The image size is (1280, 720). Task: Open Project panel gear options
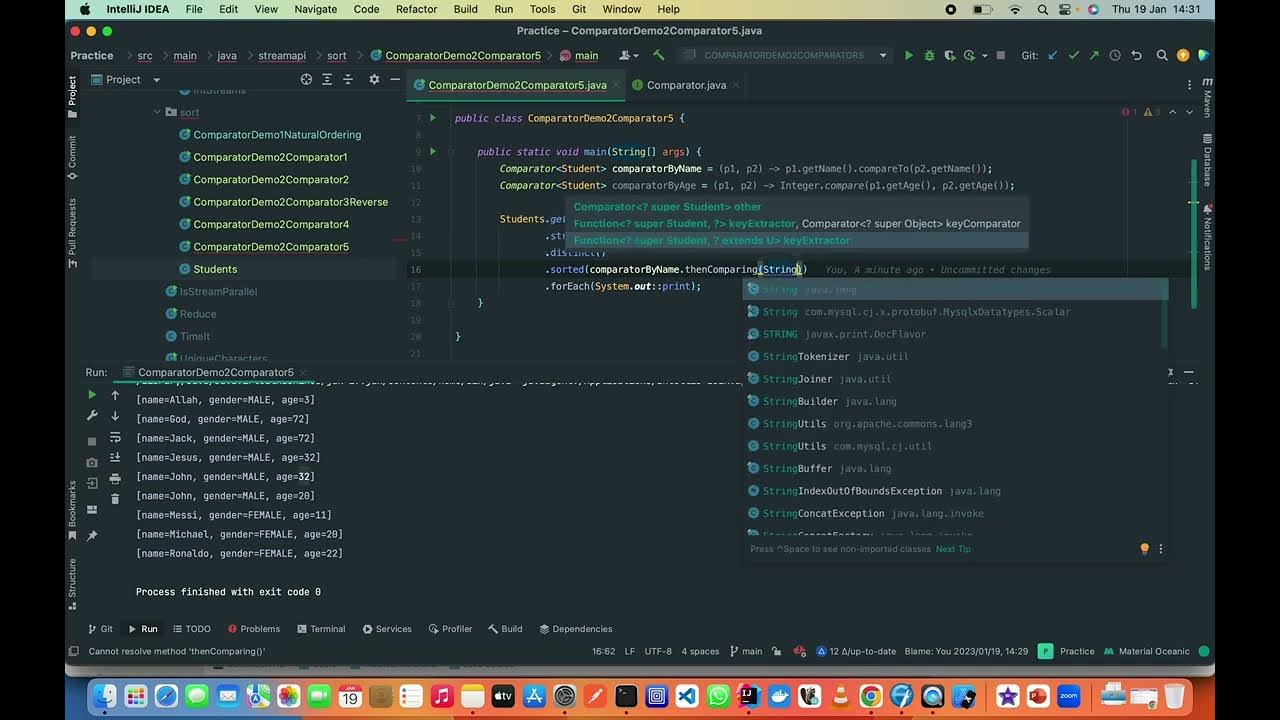(374, 79)
